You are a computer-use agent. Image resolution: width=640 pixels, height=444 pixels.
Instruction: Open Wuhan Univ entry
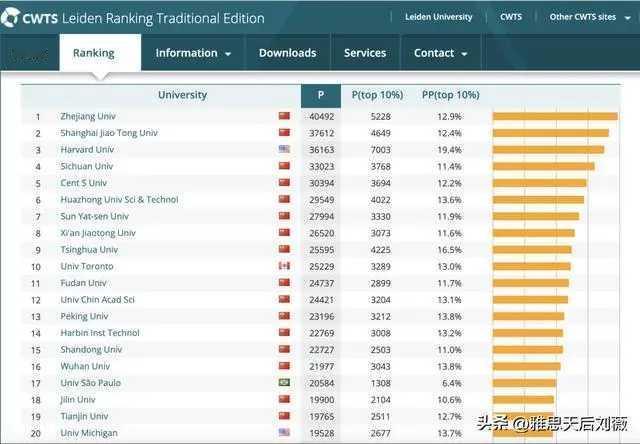pos(85,366)
